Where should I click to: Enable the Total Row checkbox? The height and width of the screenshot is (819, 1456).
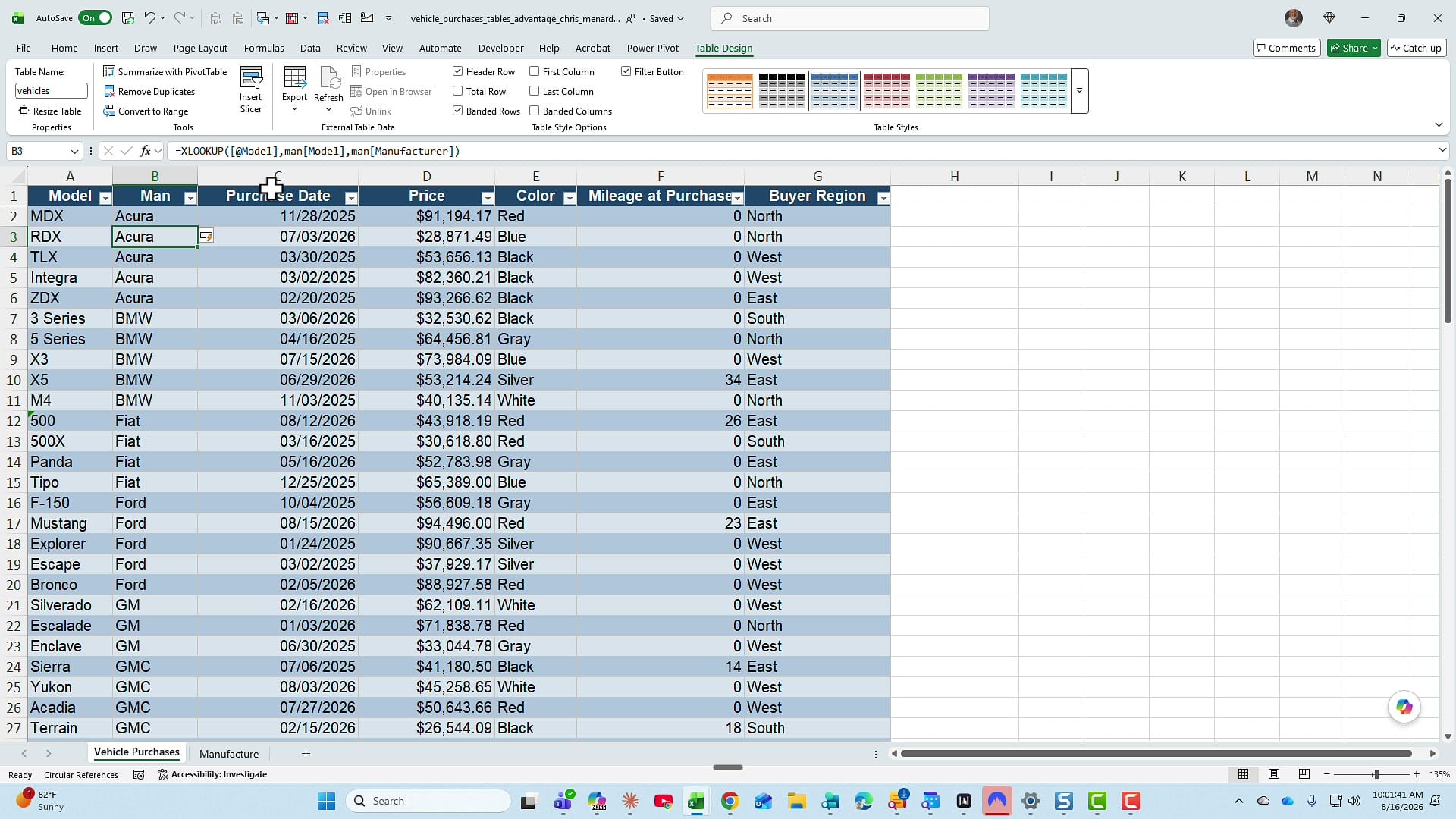[458, 91]
